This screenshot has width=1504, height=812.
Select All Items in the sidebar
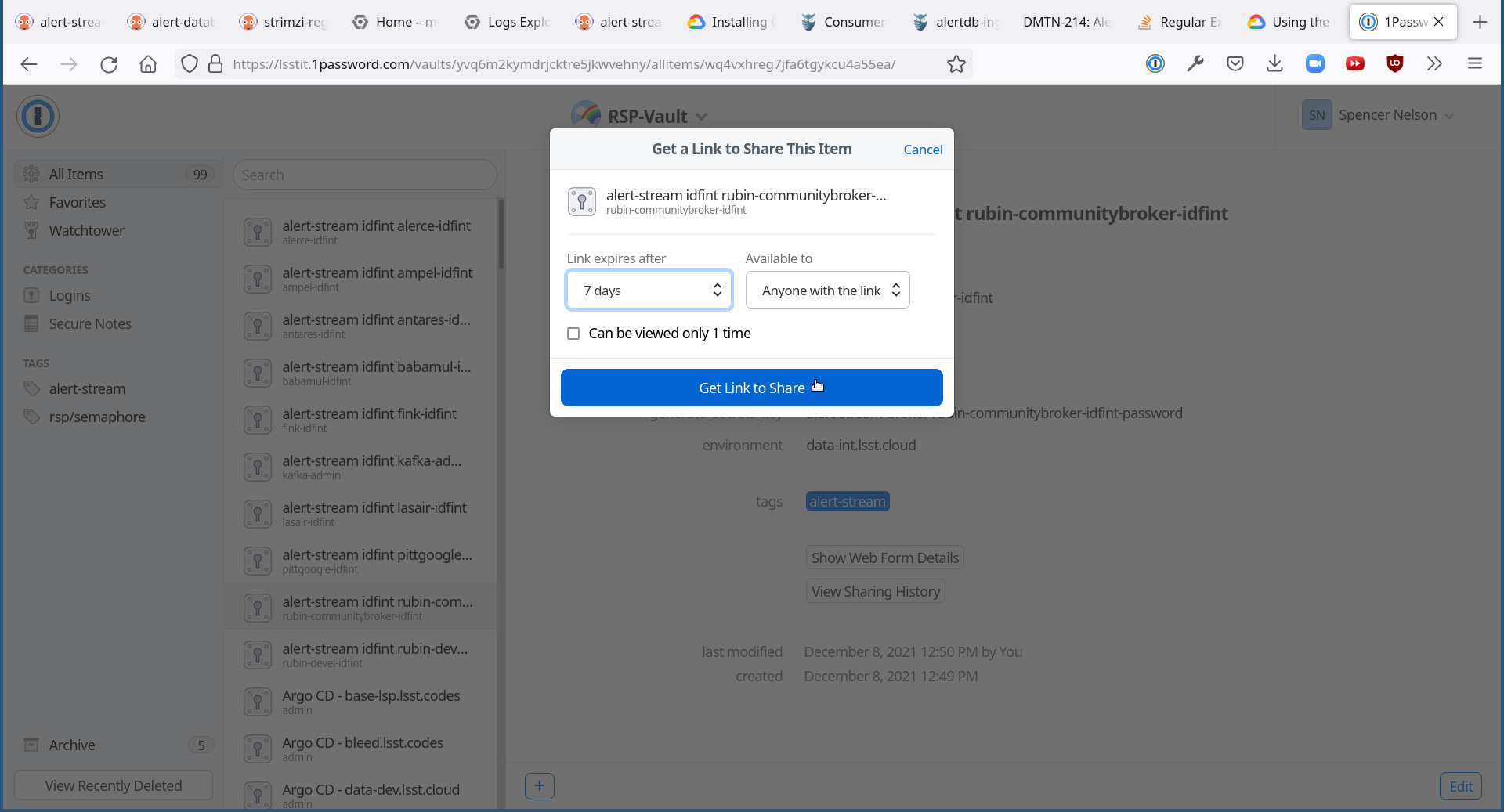click(117, 174)
